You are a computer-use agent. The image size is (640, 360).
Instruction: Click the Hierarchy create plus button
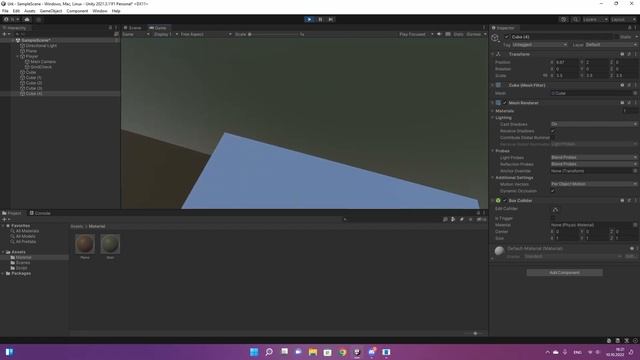(x=6, y=34)
